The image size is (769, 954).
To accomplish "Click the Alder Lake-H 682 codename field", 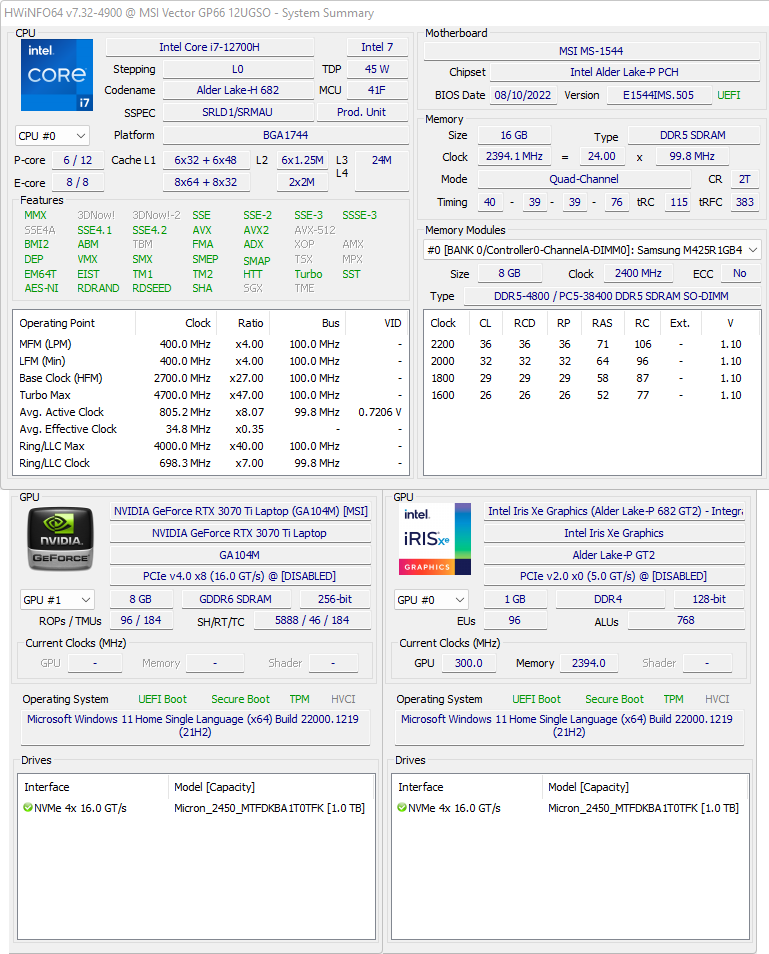I will coord(238,90).
